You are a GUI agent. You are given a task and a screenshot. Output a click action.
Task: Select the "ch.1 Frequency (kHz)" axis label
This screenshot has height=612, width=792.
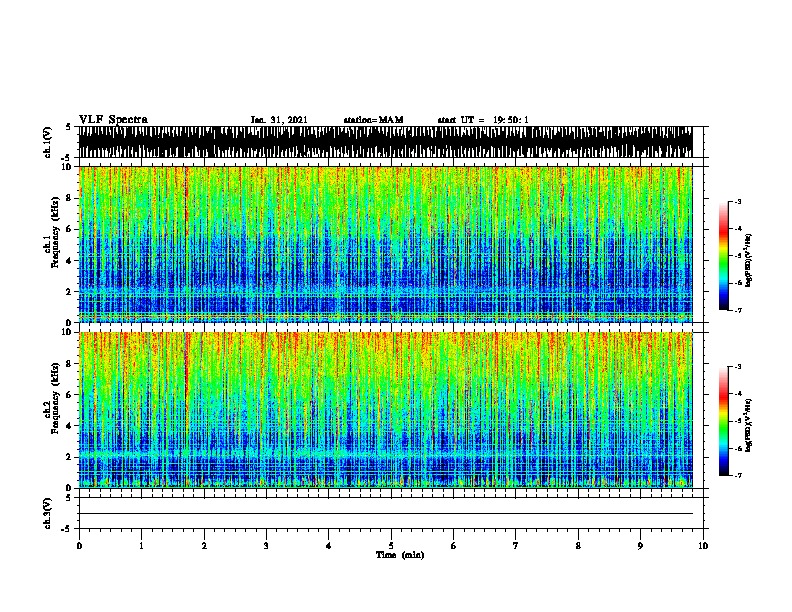(x=53, y=233)
